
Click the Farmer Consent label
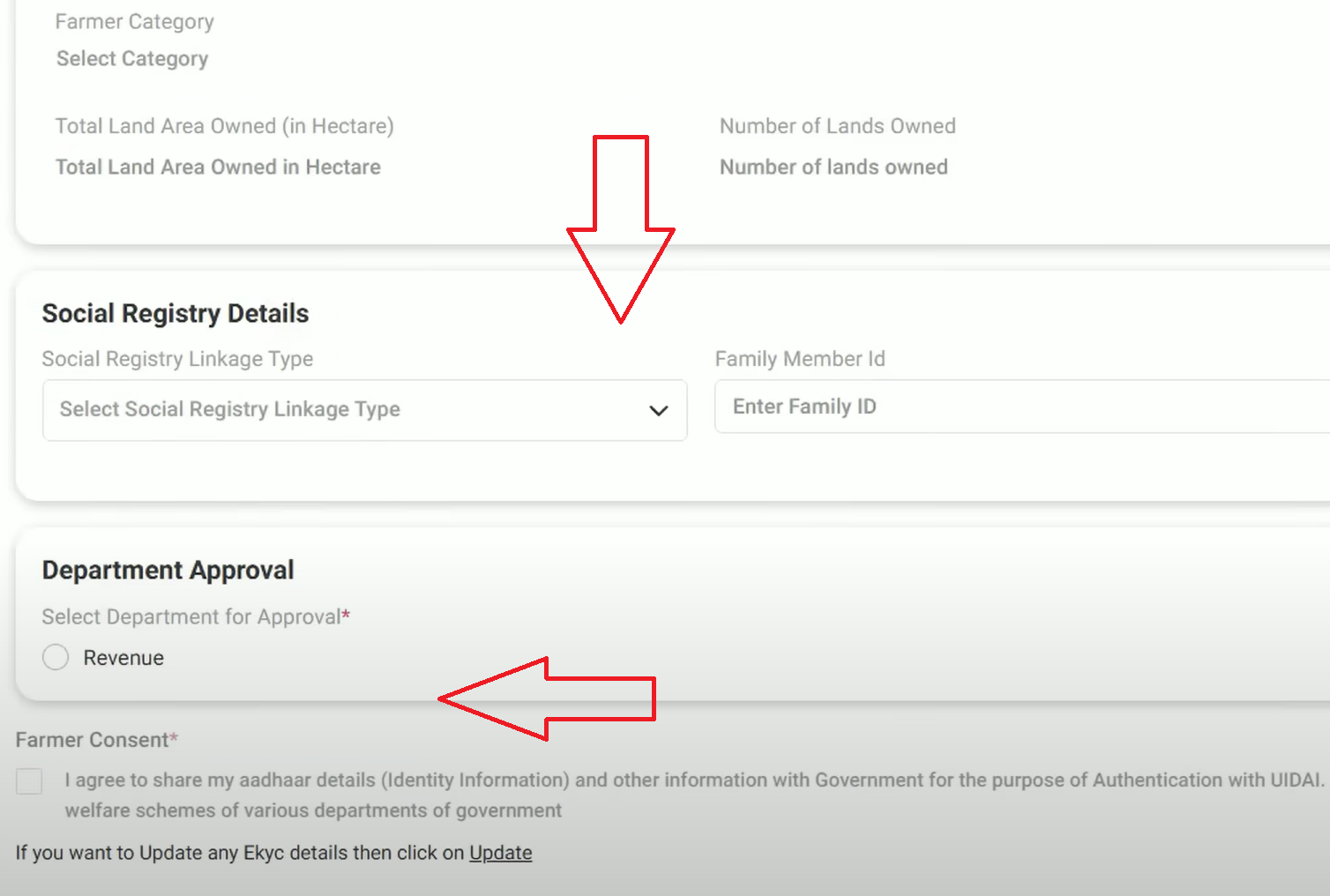pos(92,739)
